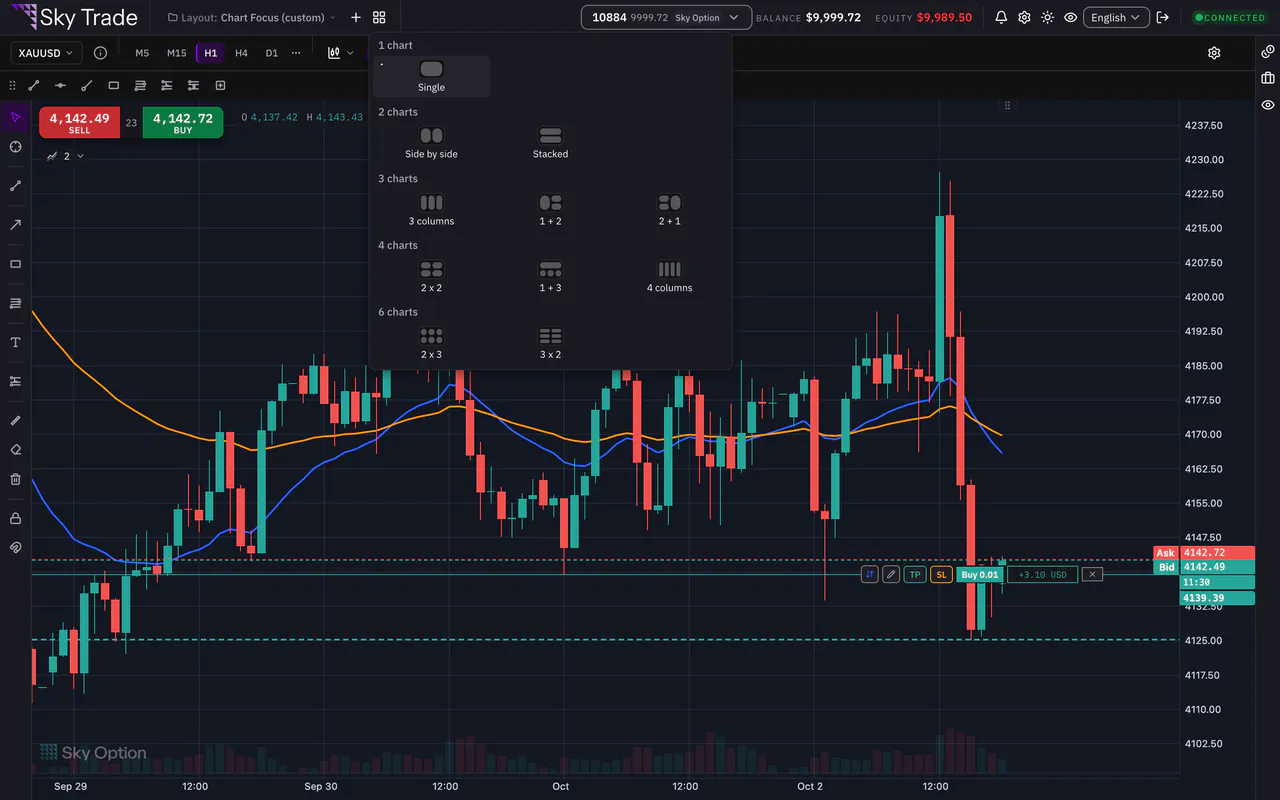Pick the horizontal line icon in drawing toolbar
1280x800 pixels.
click(60, 86)
